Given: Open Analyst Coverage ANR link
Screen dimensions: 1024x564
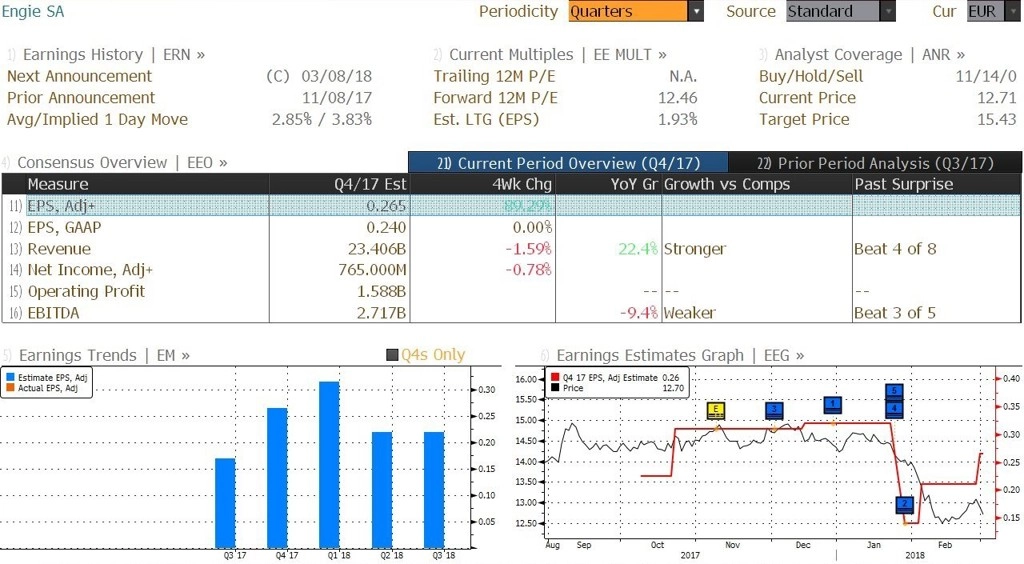Looking at the screenshot, I should point(870,55).
